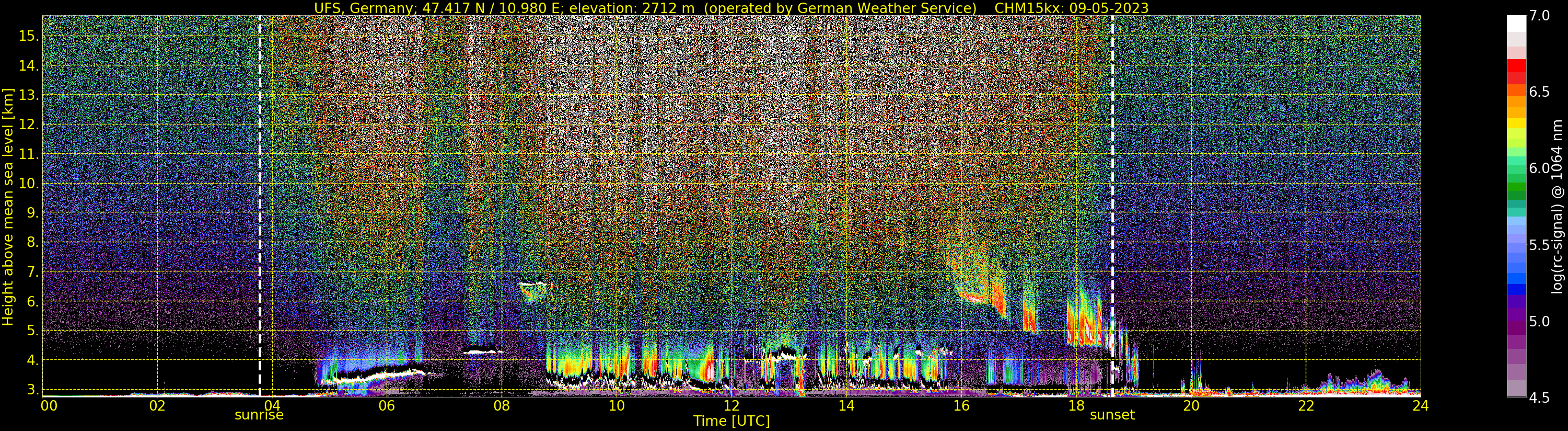Click the time tick label '16'
Viewport: 1568px width, 431px height.
[961, 406]
